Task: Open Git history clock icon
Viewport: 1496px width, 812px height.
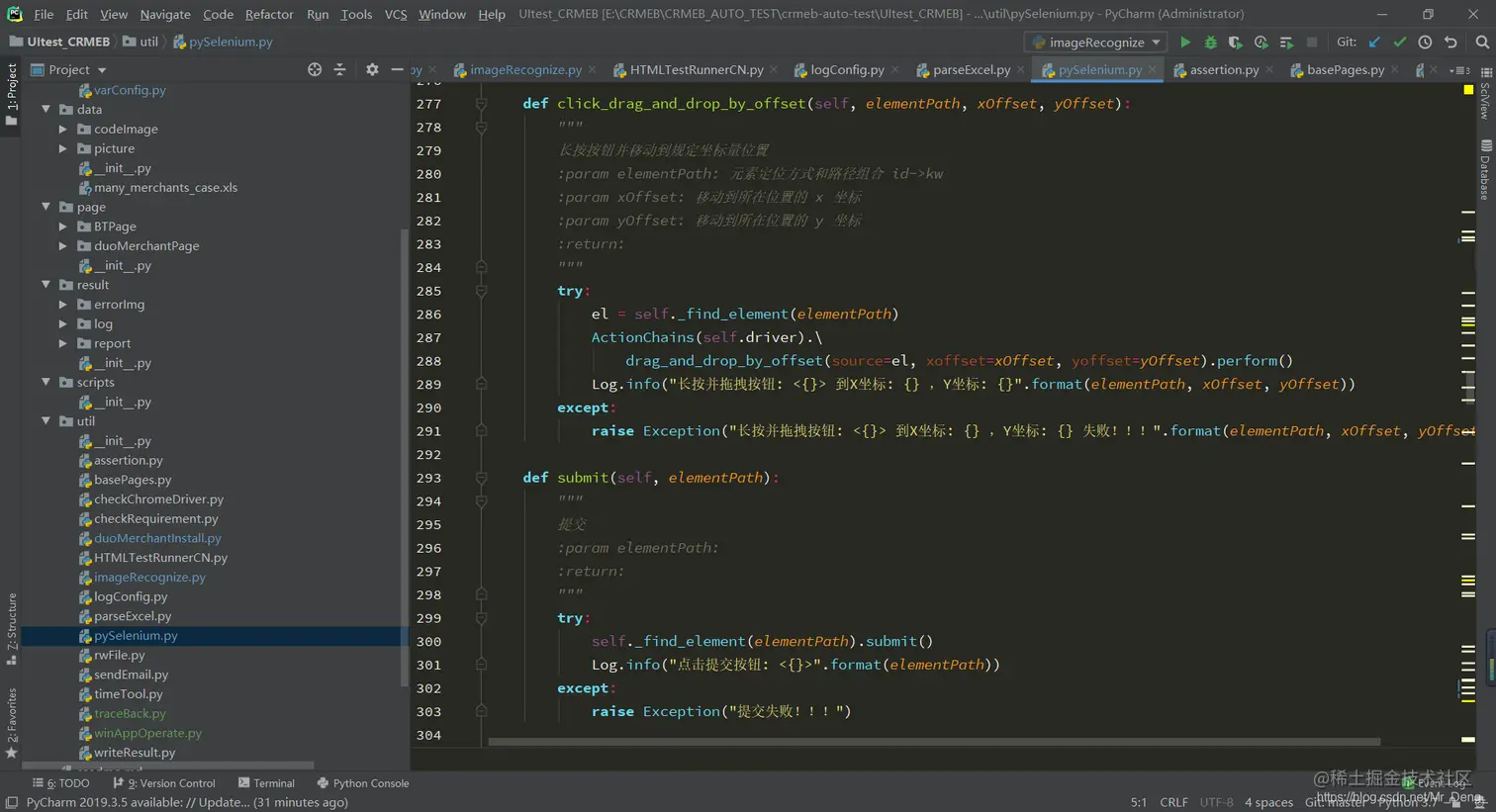Action: (1425, 43)
